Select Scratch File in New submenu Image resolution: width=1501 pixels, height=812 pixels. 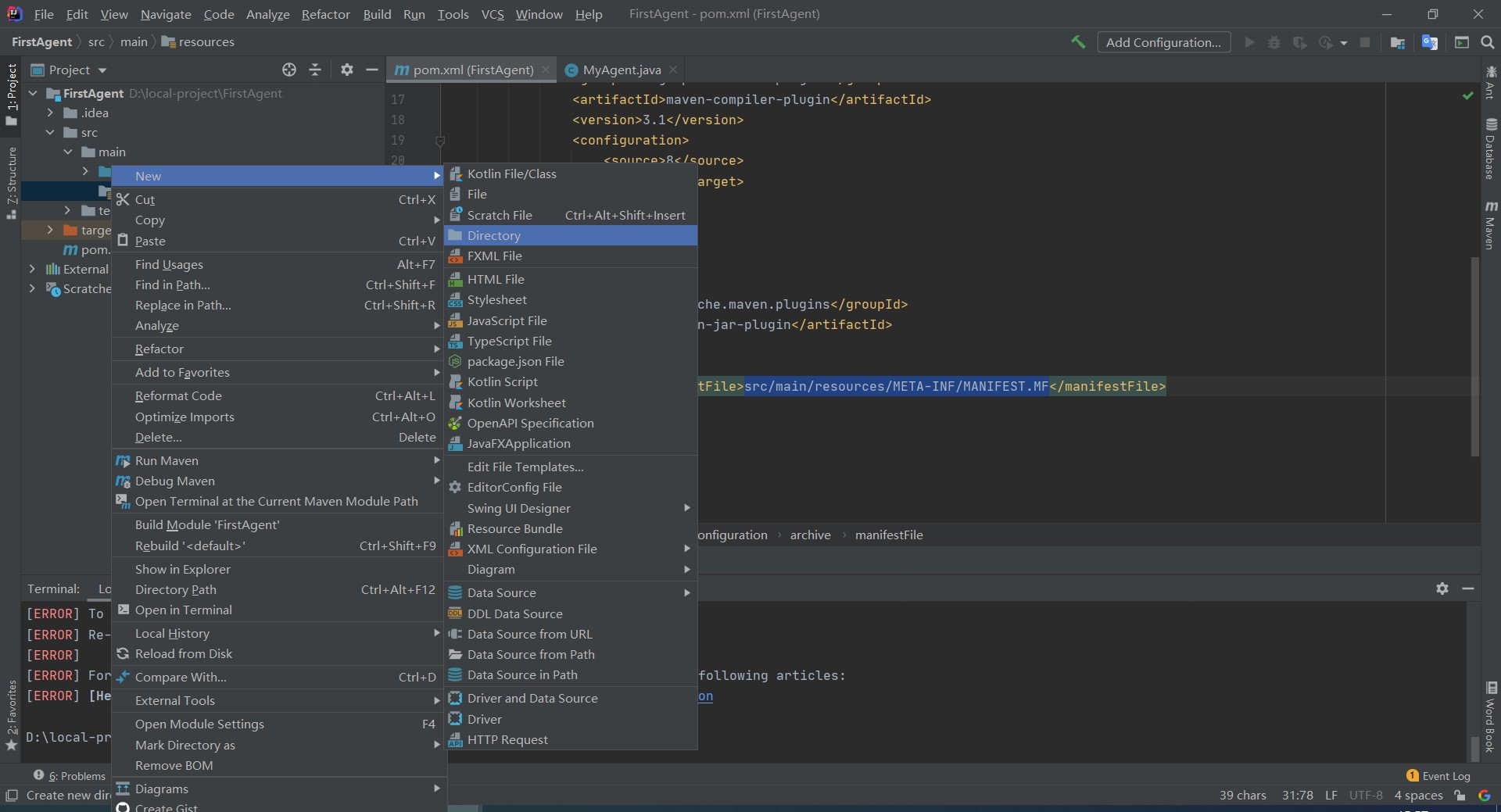[571, 215]
